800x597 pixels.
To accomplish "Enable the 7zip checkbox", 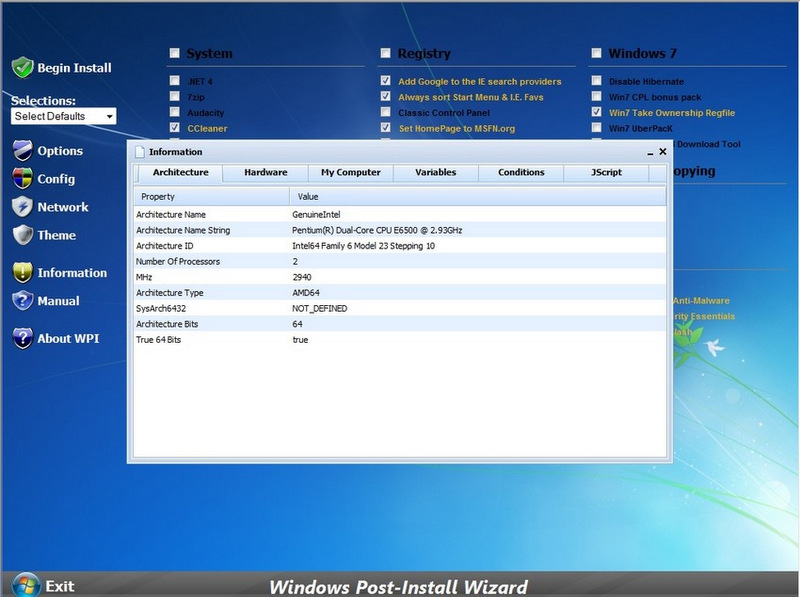I will [x=174, y=96].
